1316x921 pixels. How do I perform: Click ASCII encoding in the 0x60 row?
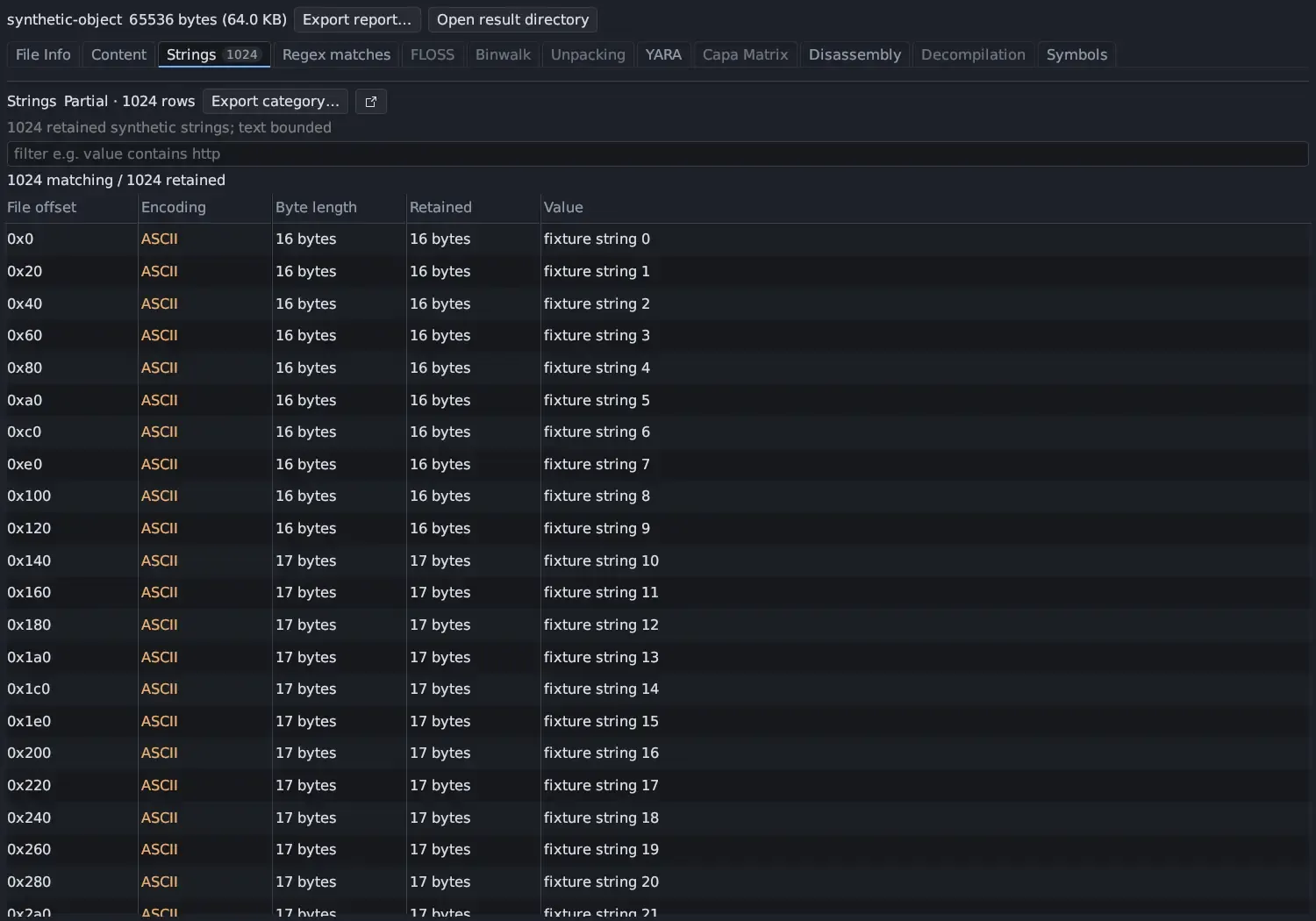pyautogui.click(x=160, y=335)
